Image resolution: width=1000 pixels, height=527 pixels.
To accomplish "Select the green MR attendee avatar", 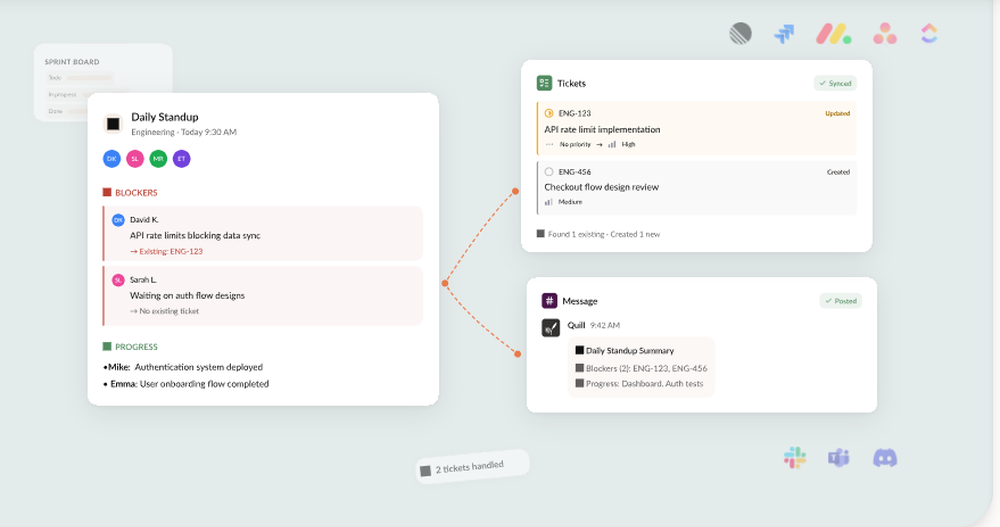I will 158,159.
